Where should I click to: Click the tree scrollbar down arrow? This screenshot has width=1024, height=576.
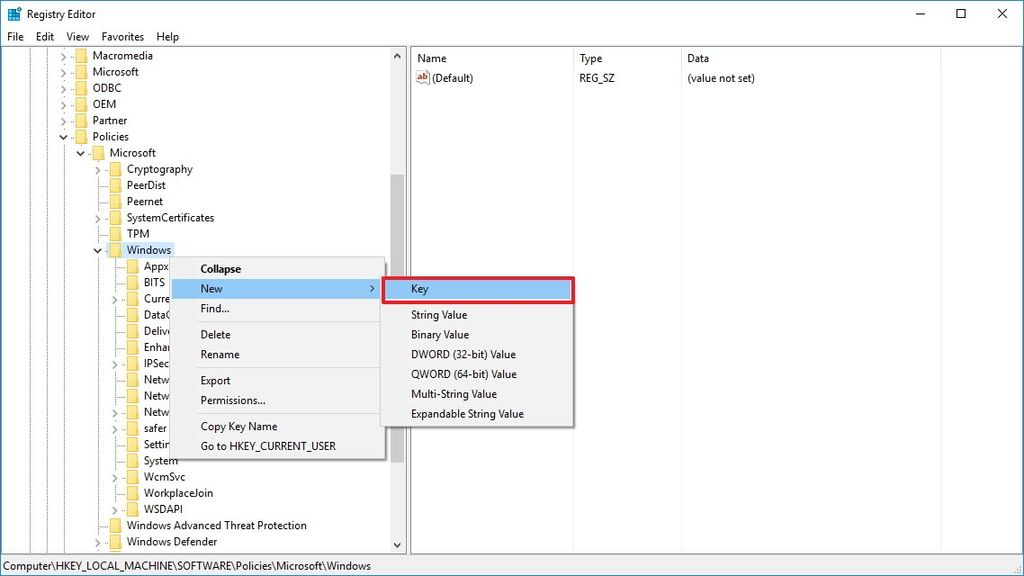(x=396, y=546)
